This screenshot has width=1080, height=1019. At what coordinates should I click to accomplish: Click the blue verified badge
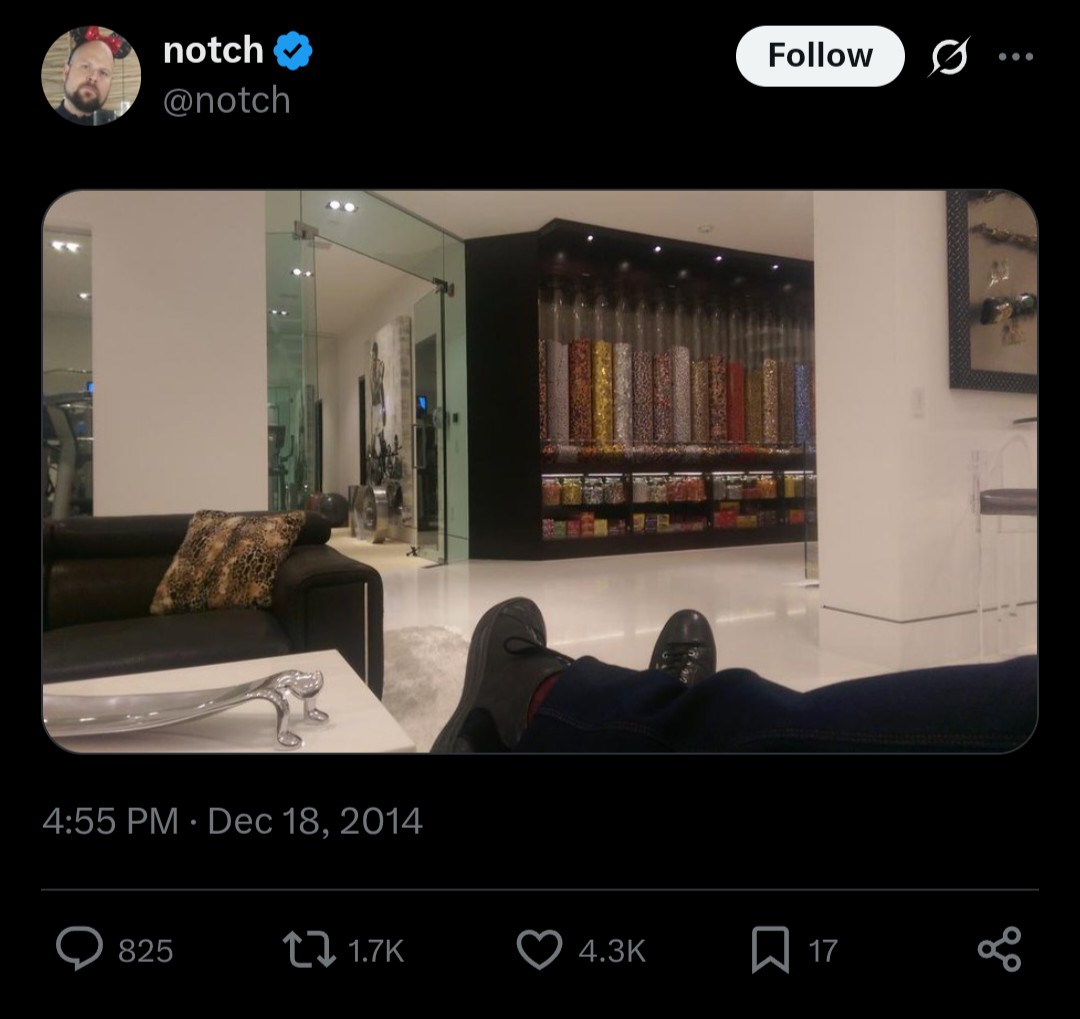pos(293,51)
